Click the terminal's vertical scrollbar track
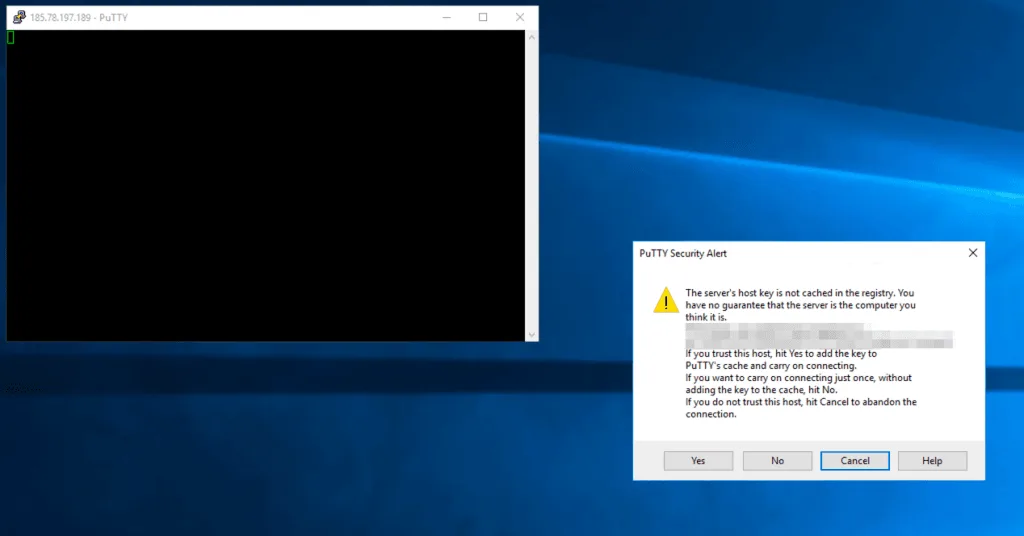The image size is (1024, 536). click(x=532, y=185)
